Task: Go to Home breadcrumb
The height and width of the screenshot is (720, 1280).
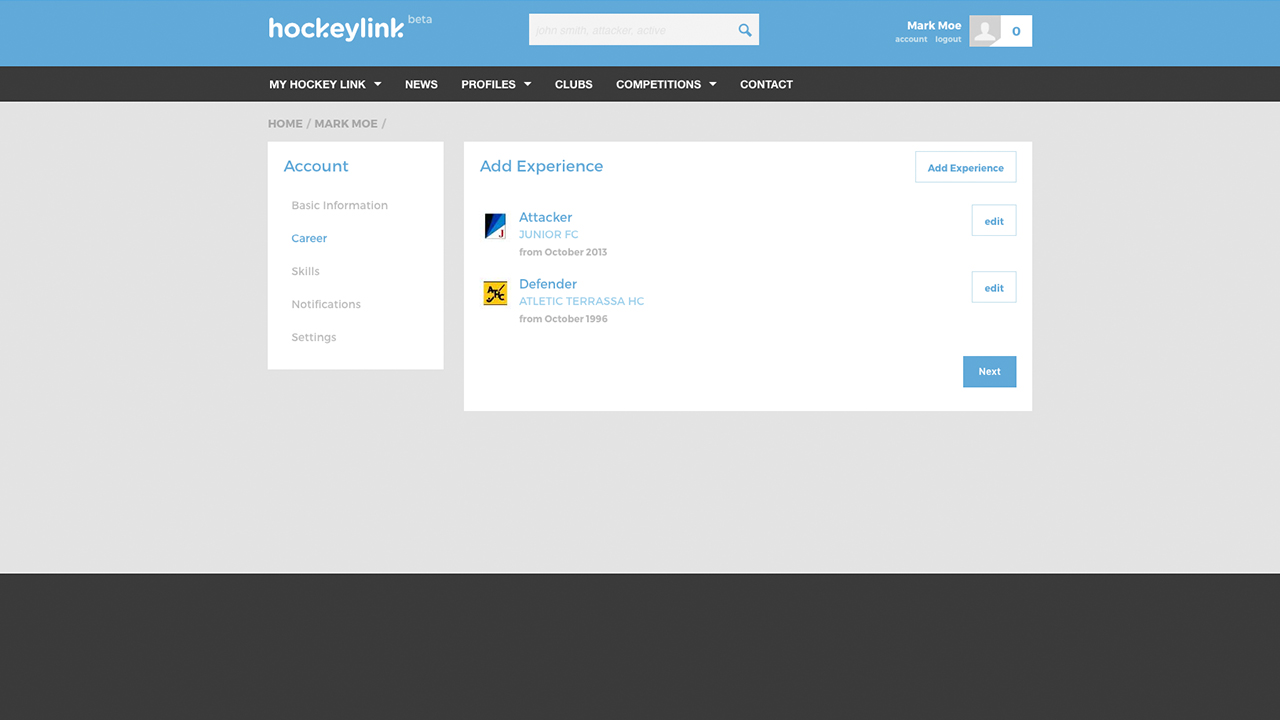Action: tap(285, 124)
